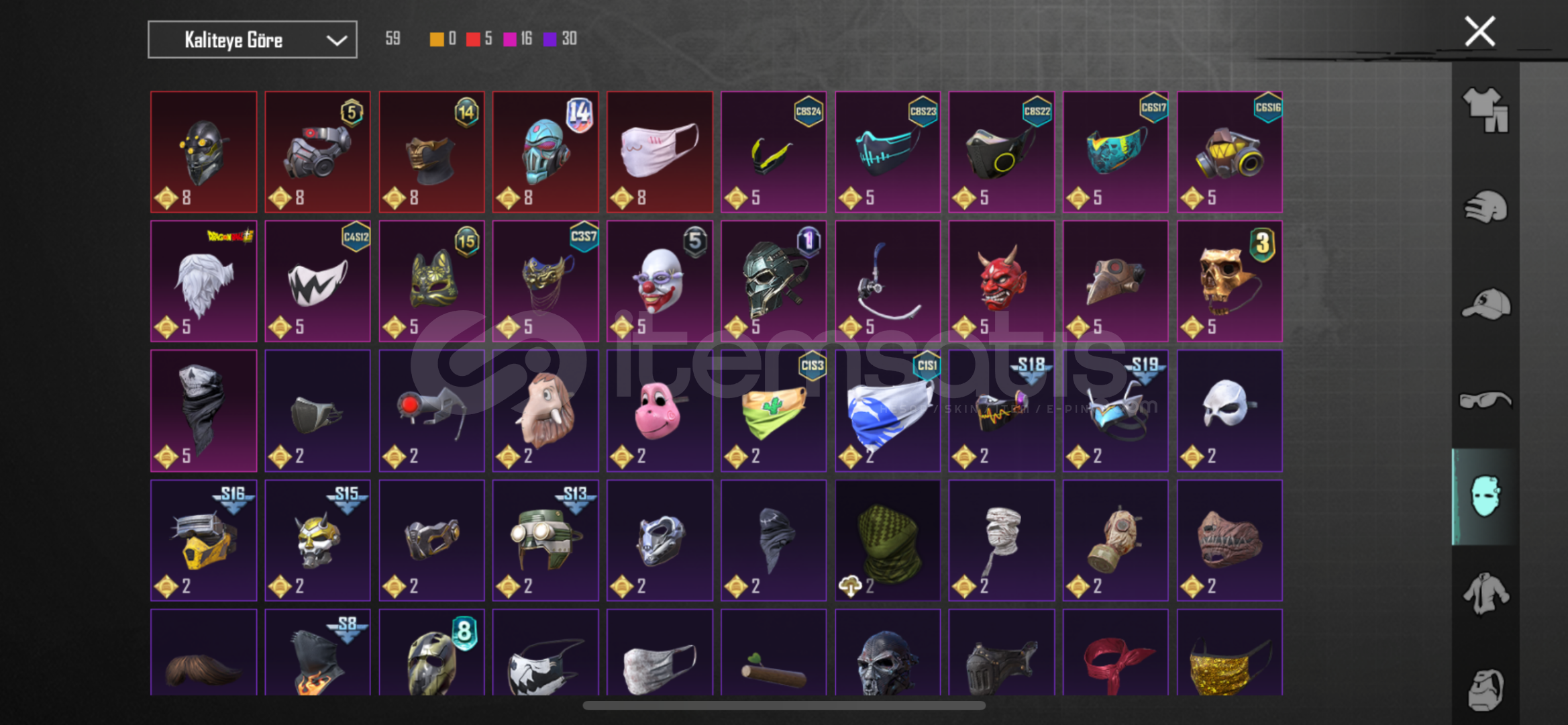The image size is (1568, 725).
Task: Click the orange quality count swatch
Action: [x=436, y=40]
